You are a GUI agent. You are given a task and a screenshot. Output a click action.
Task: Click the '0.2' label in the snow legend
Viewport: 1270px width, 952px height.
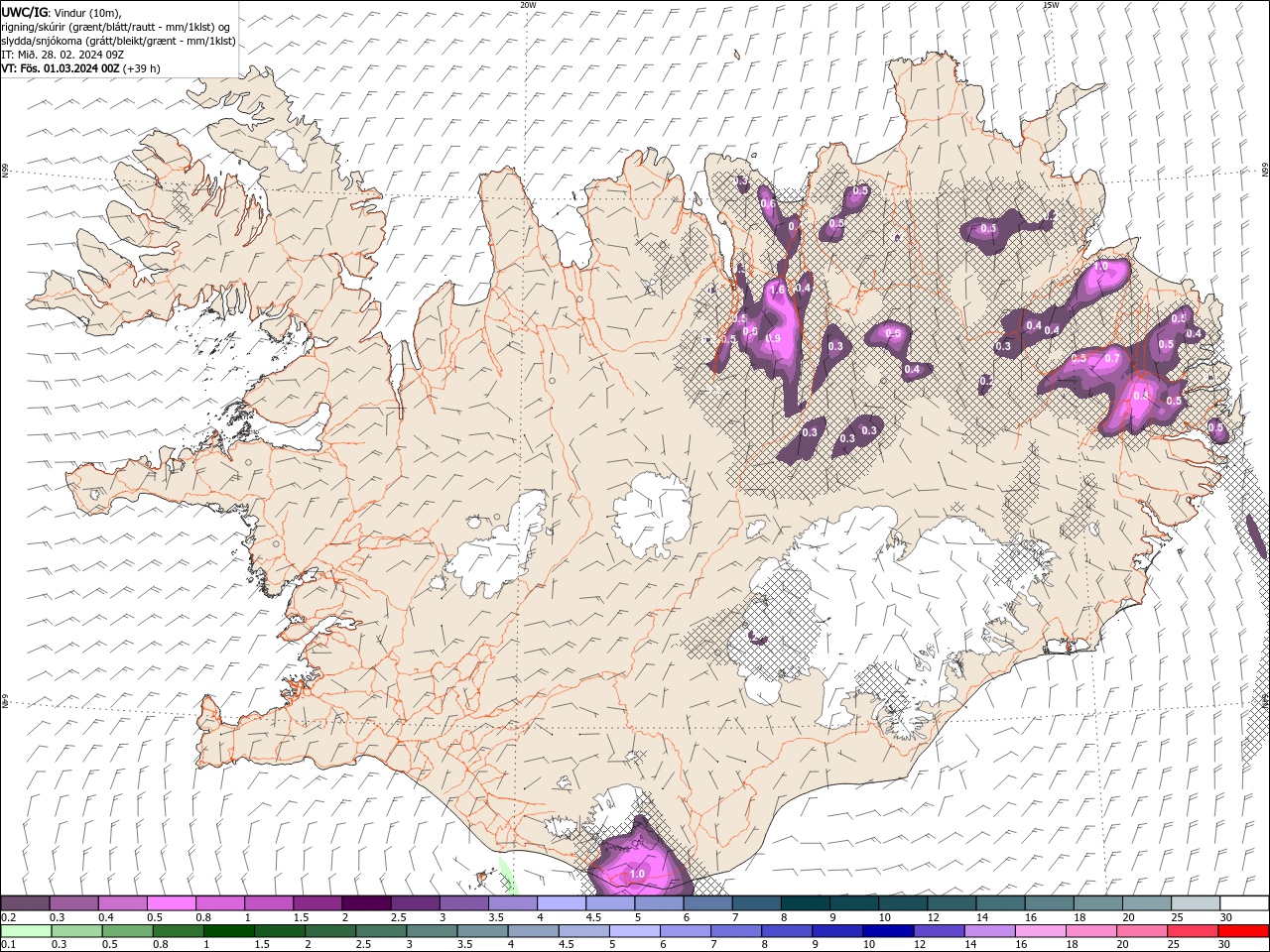pyautogui.click(x=9, y=917)
